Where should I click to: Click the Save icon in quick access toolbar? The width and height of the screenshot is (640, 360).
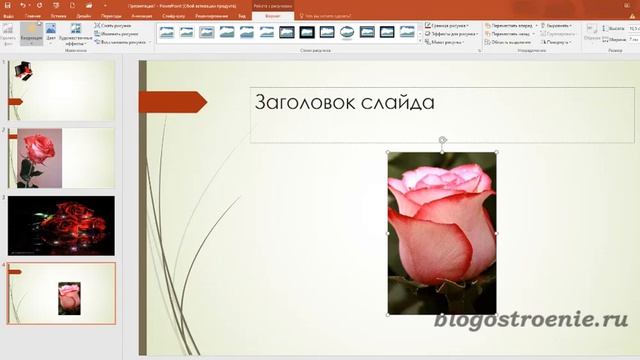(8, 5)
